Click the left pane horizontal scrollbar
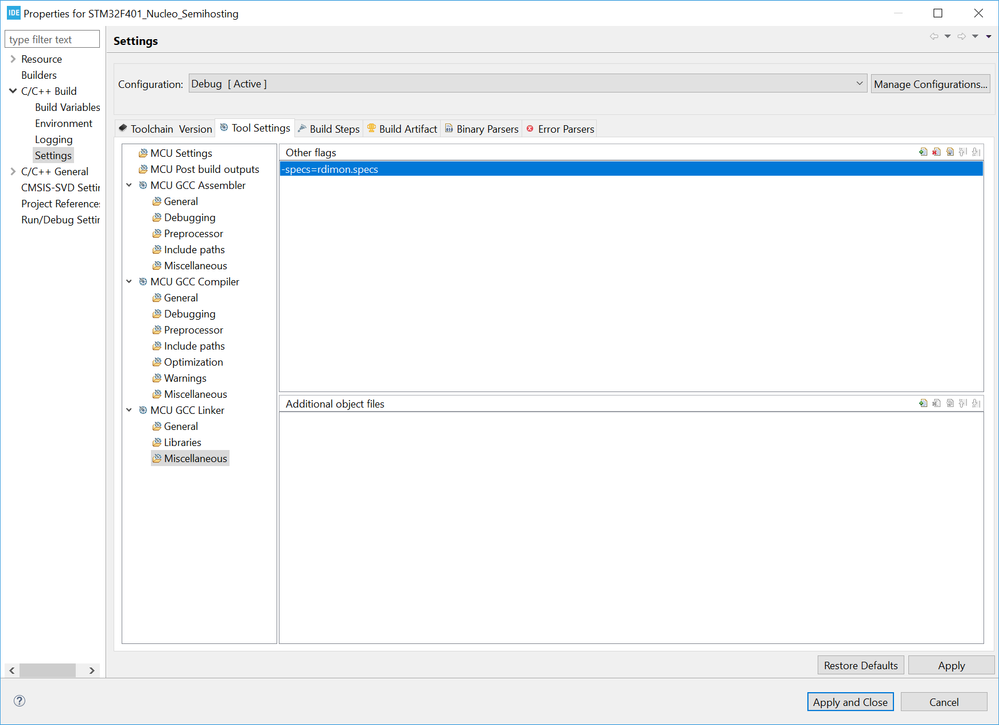Image resolution: width=999 pixels, height=725 pixels. pos(47,670)
